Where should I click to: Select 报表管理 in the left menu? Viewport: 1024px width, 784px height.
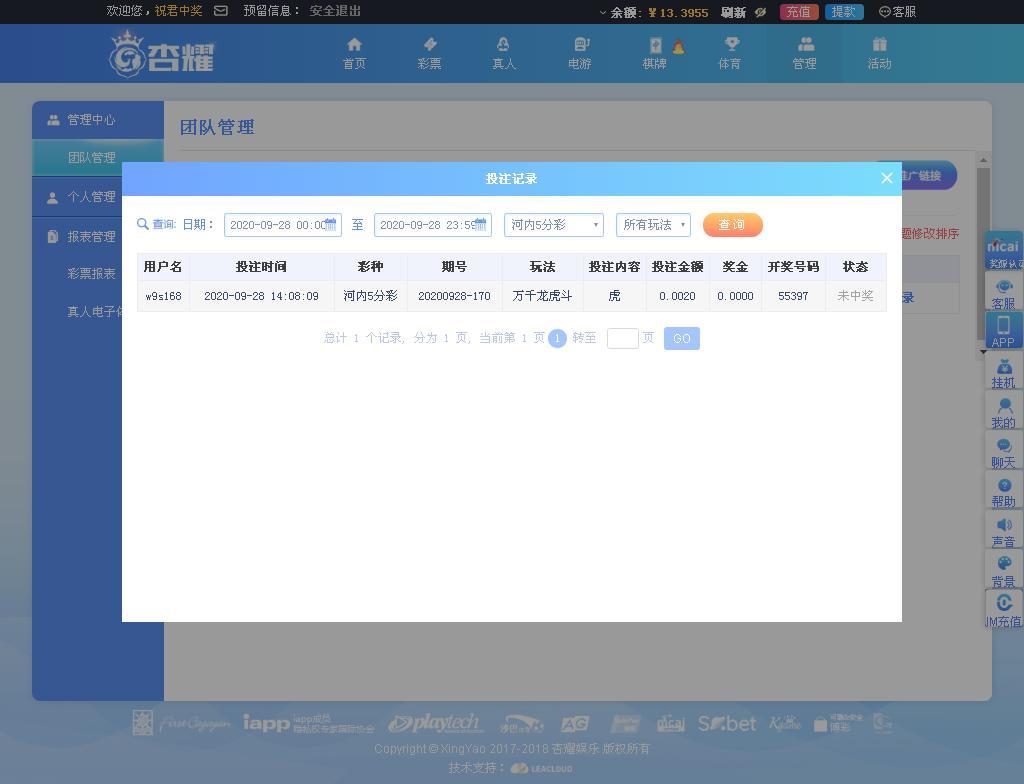(91, 237)
